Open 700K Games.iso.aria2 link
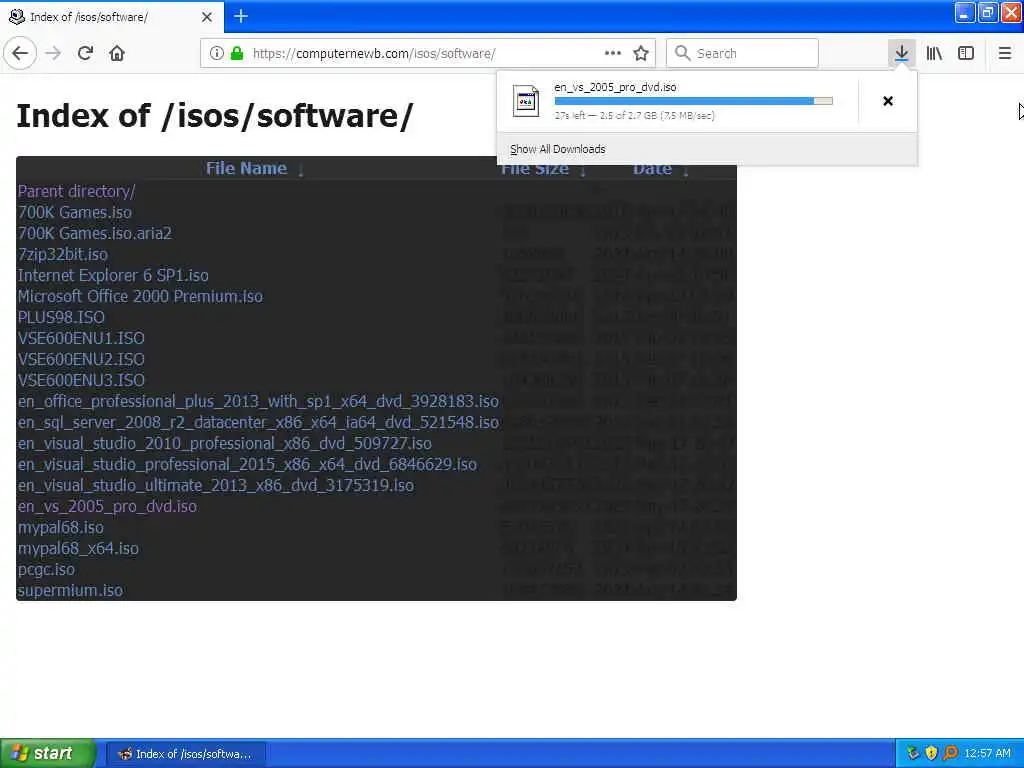 point(95,233)
